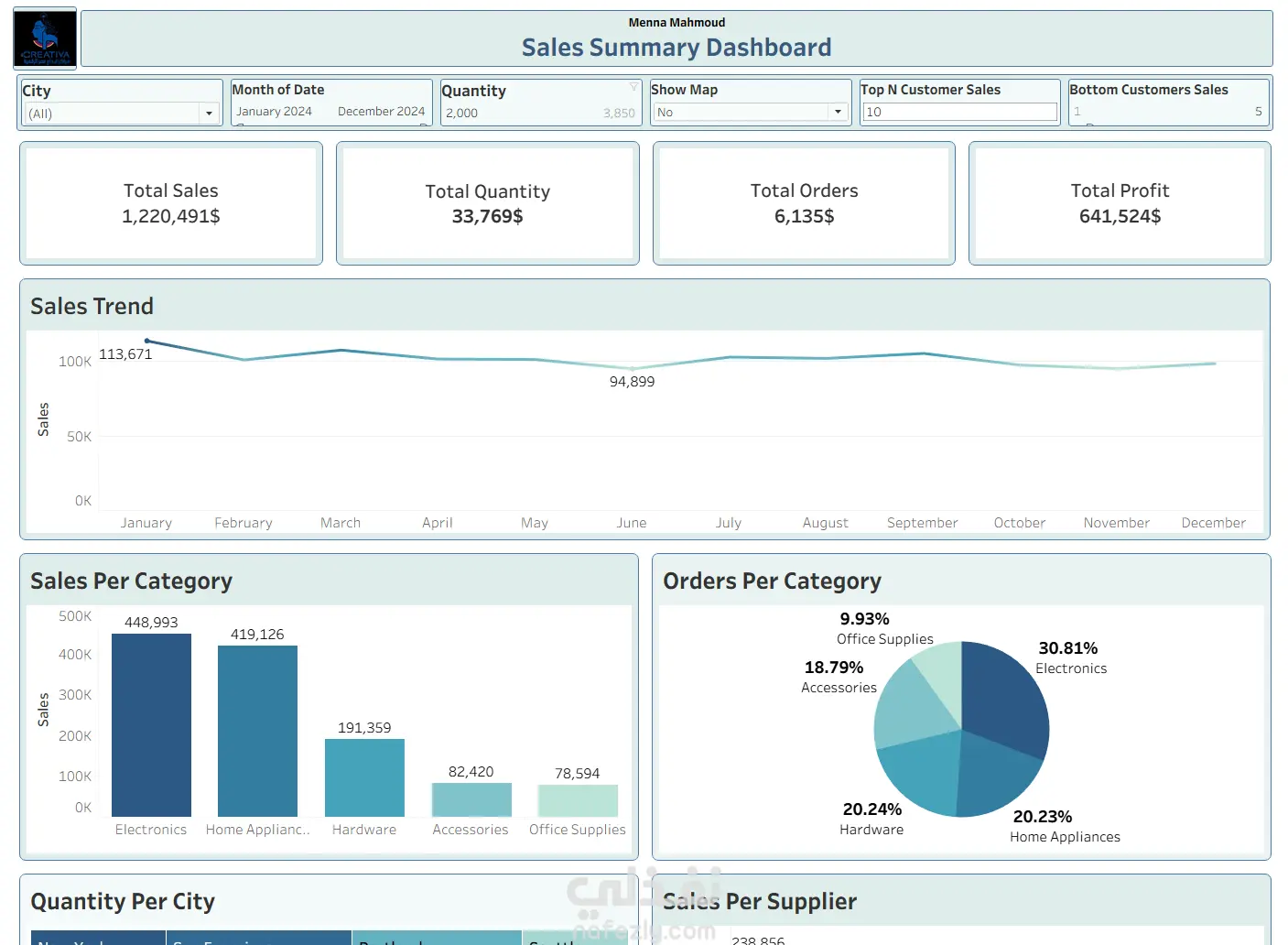The height and width of the screenshot is (945, 1288).
Task: Click the Office Supplies bar
Action: click(578, 800)
